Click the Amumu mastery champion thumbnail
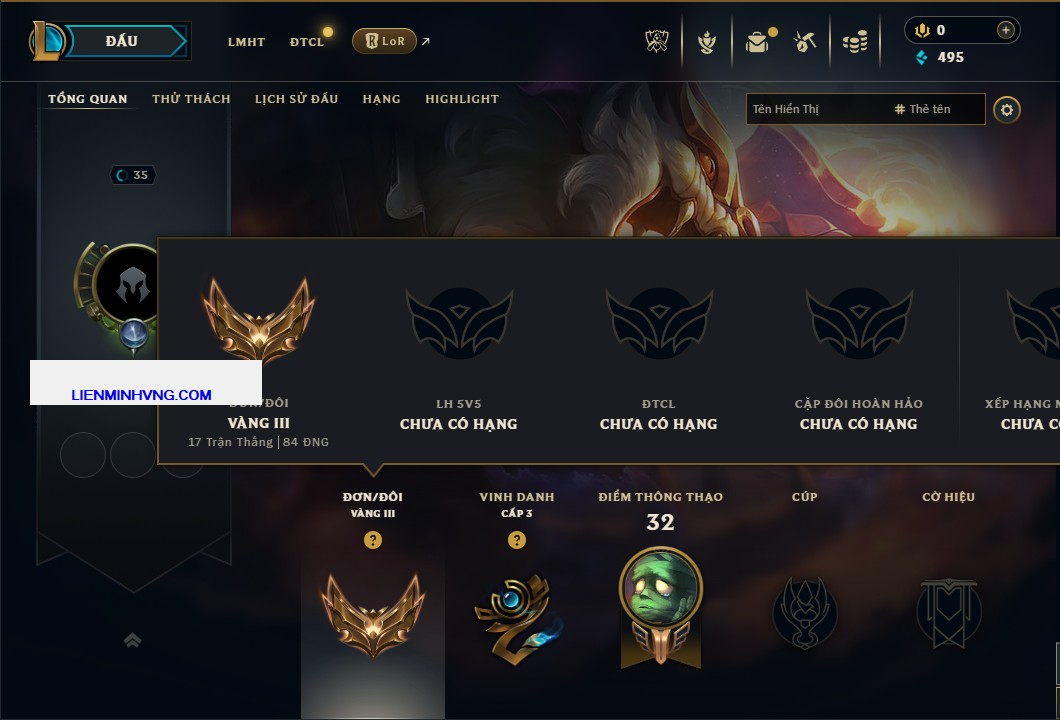 pos(660,589)
